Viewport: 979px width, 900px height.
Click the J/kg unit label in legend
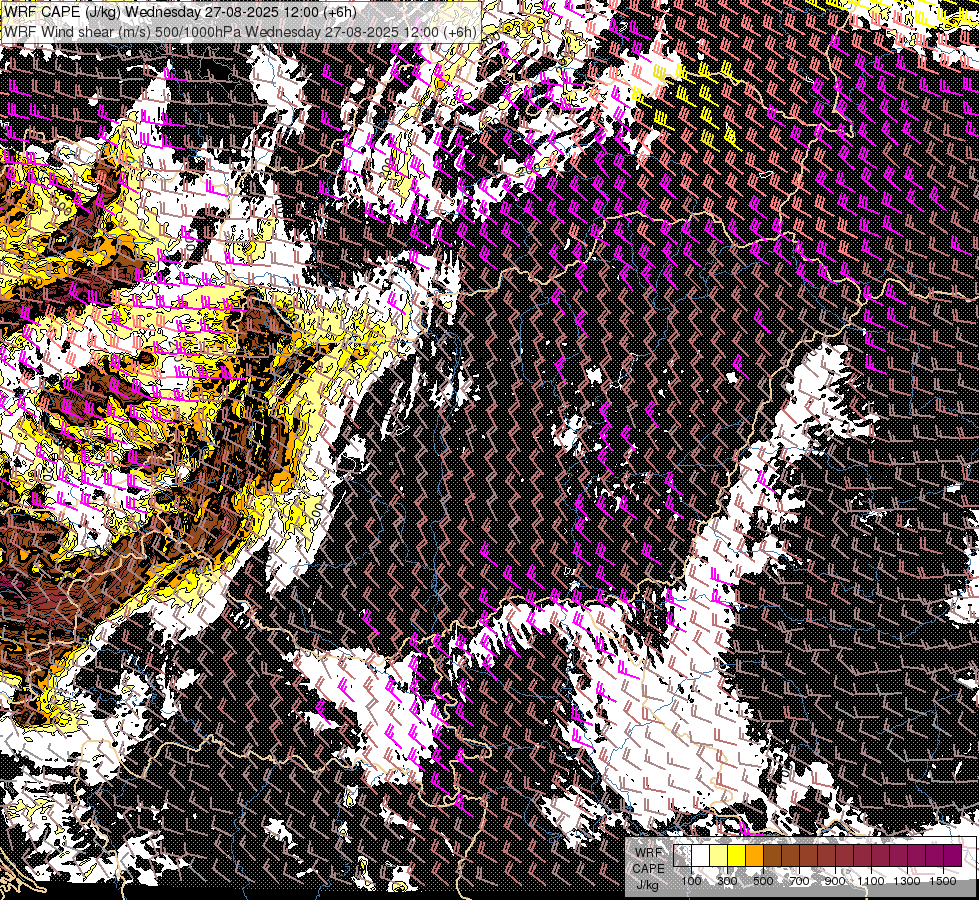(x=648, y=885)
